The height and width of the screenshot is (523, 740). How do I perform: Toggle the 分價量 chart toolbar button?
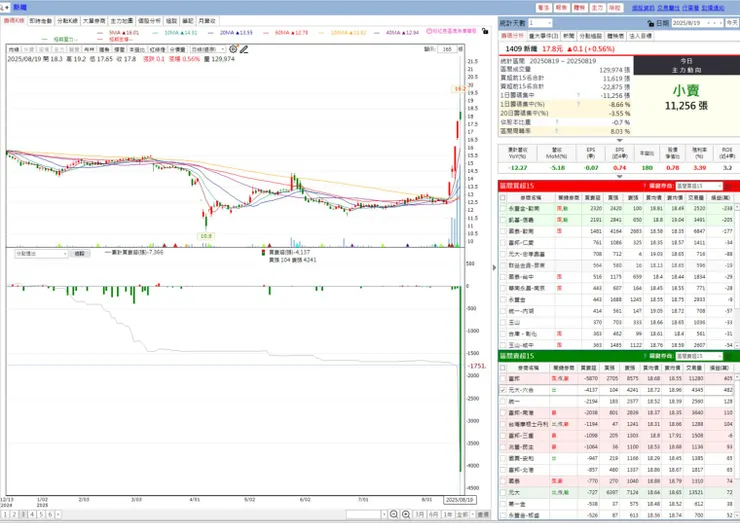pyautogui.click(x=177, y=49)
